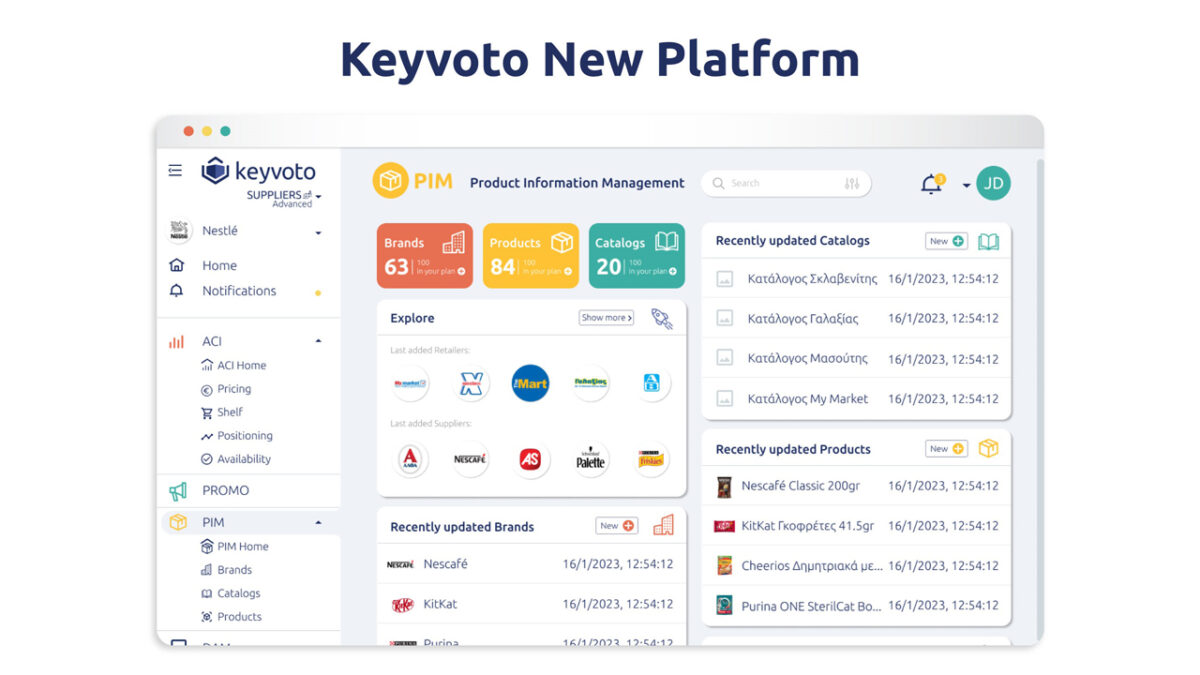Select the Palette supplier logo

point(591,459)
